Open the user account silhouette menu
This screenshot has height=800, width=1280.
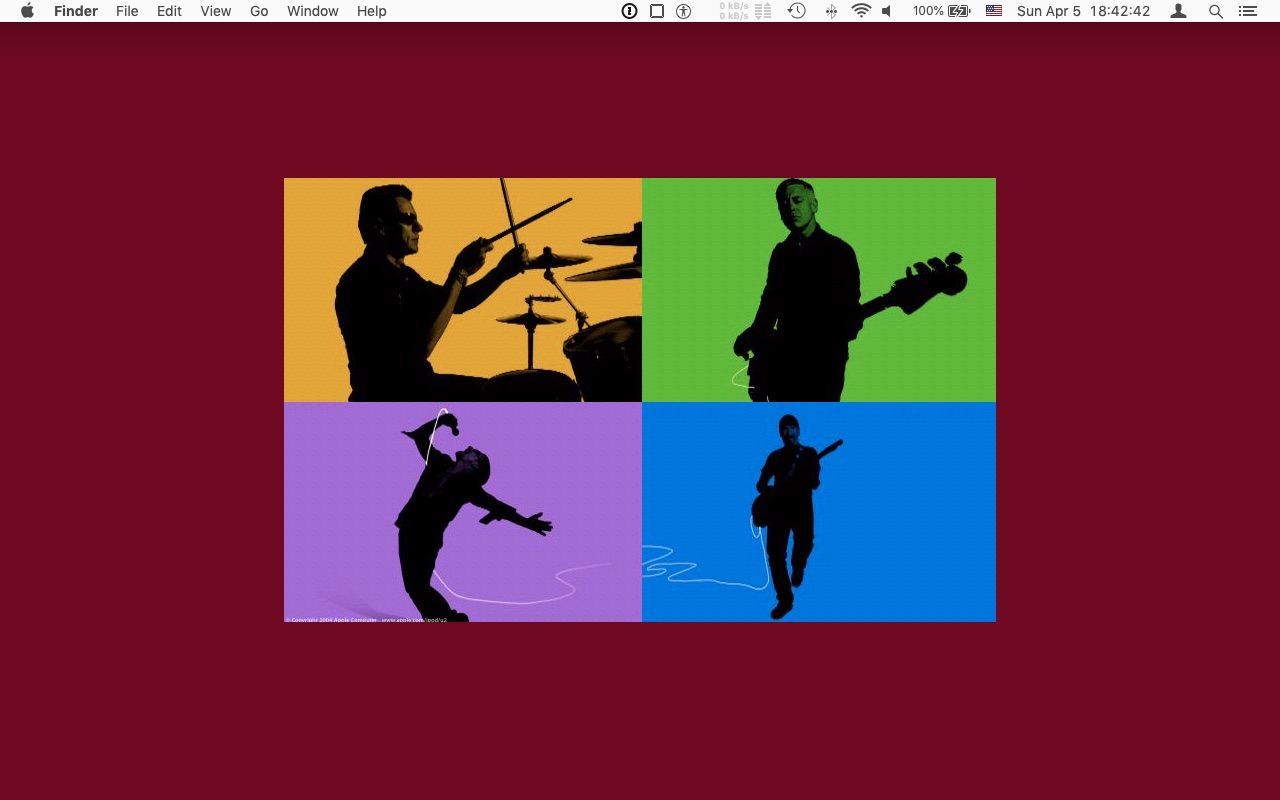coord(1179,11)
